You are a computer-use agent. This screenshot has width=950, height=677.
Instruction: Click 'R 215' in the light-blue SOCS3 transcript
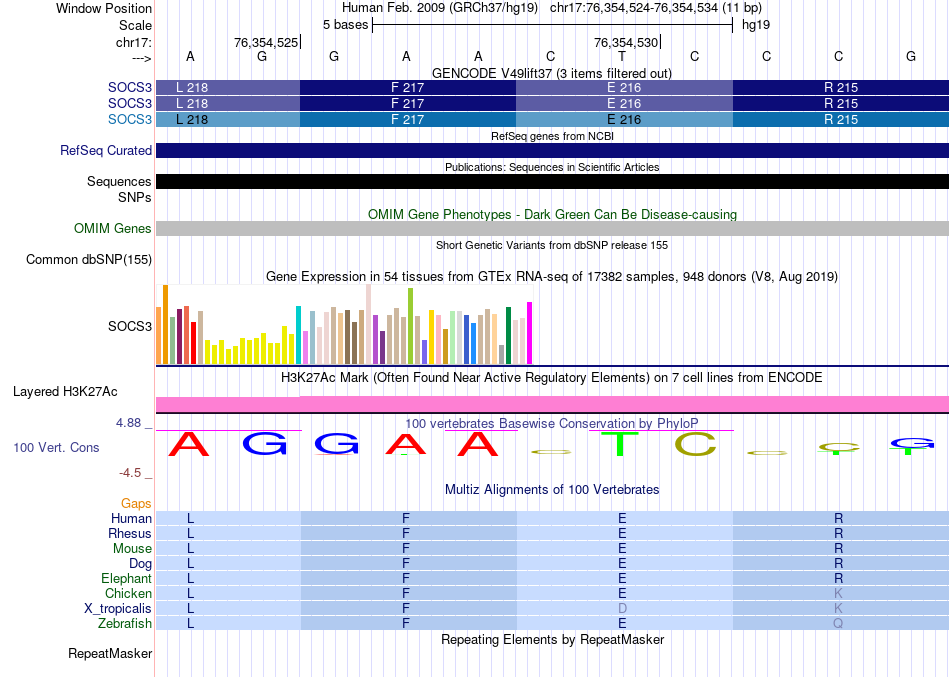pos(841,119)
